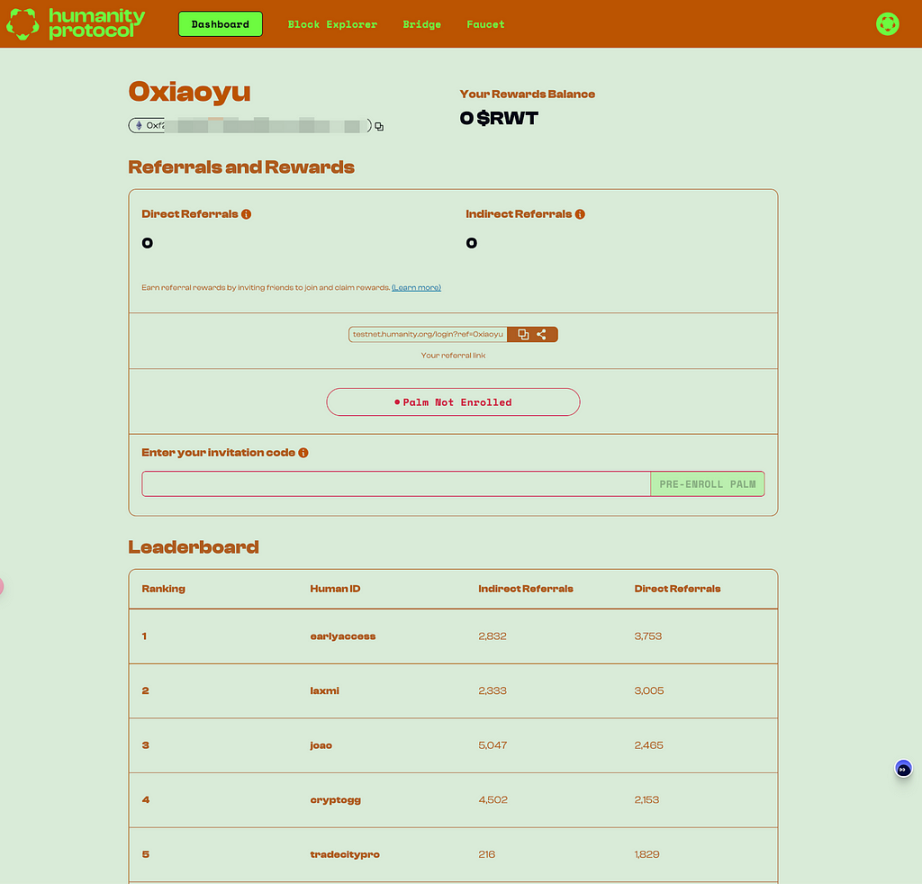Screen dimensions: 922x884
Task: Click Direct Referrals info icon
Action: 246,214
